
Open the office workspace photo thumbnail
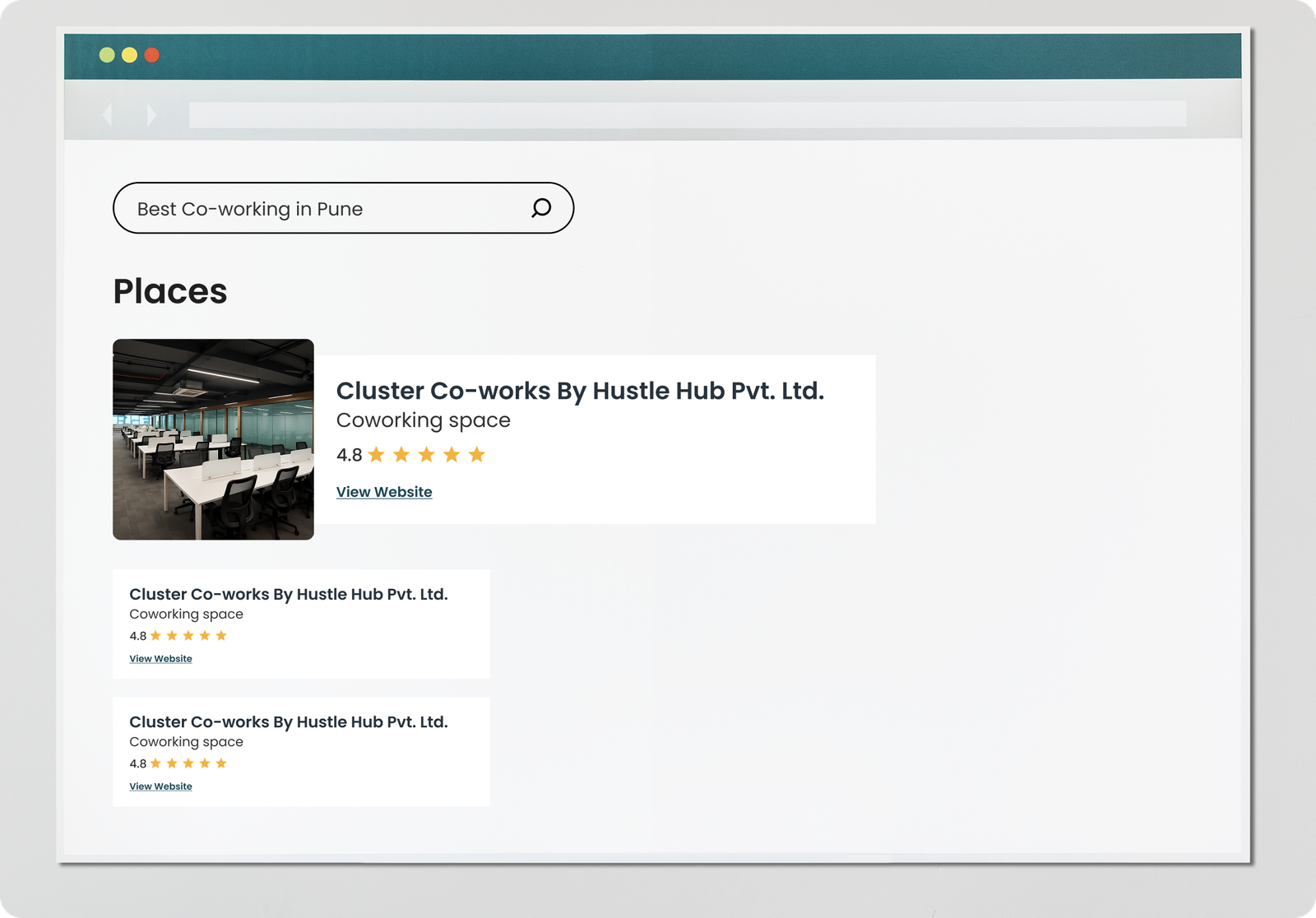click(213, 439)
